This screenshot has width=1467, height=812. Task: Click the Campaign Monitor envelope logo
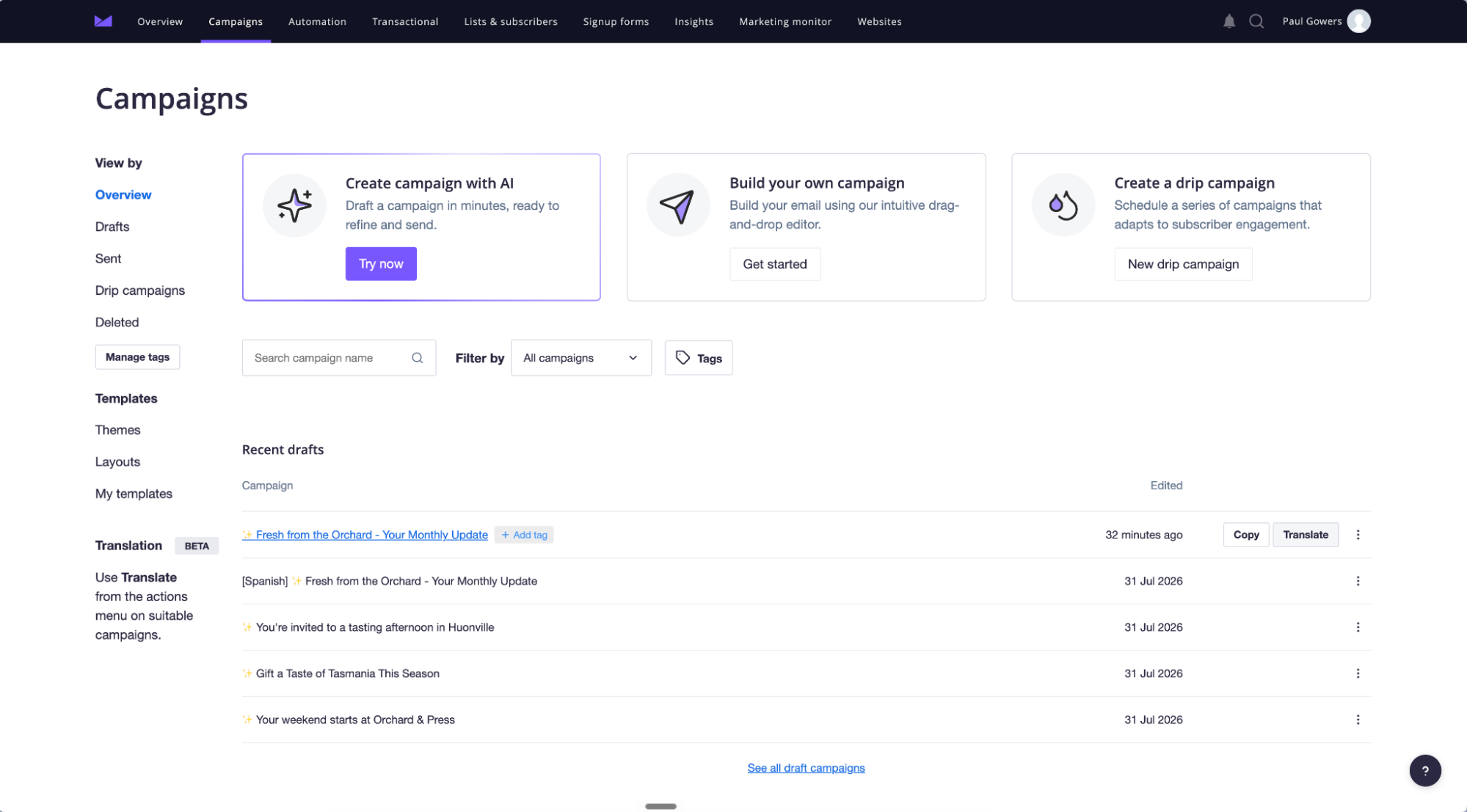pos(103,21)
